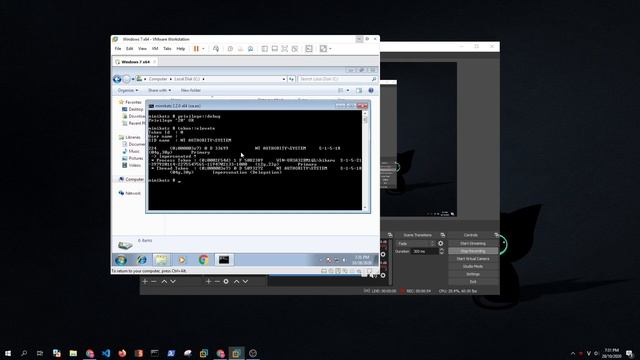Screen dimensions: 640x360
Task: Open the VMware Edit menu
Action: pos(129,49)
